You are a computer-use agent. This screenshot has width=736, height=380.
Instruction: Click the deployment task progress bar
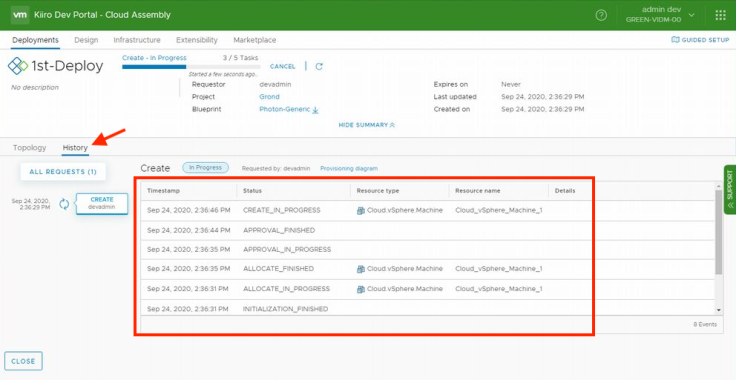(191, 67)
